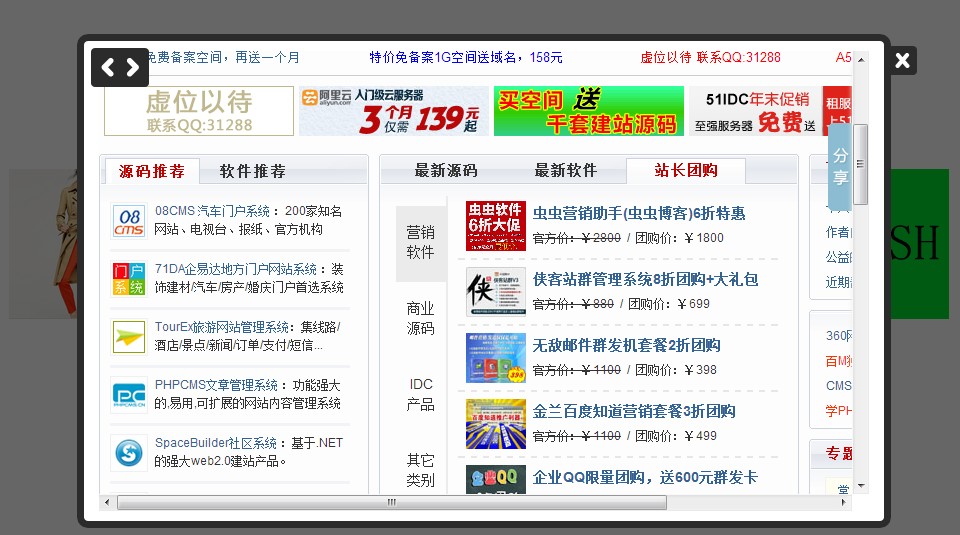Screen dimensions: 960x535
Task: Open PHPCMS文章管理系统 link
Action: (x=216, y=386)
